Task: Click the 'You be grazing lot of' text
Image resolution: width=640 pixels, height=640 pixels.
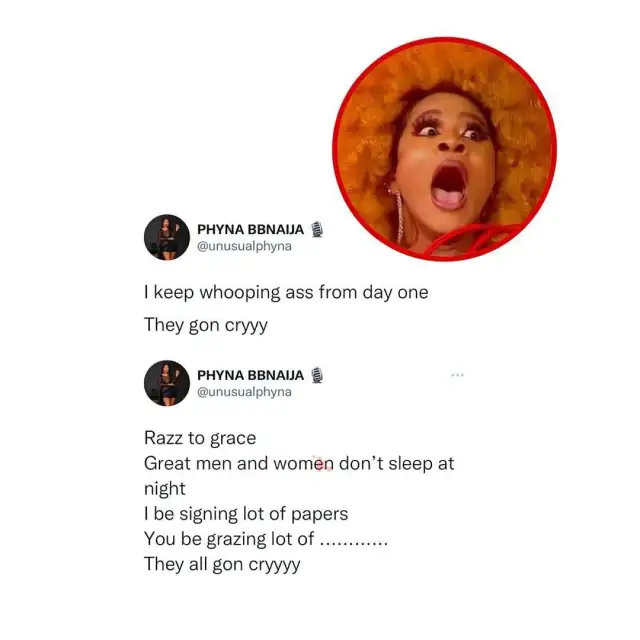Action: [229, 539]
